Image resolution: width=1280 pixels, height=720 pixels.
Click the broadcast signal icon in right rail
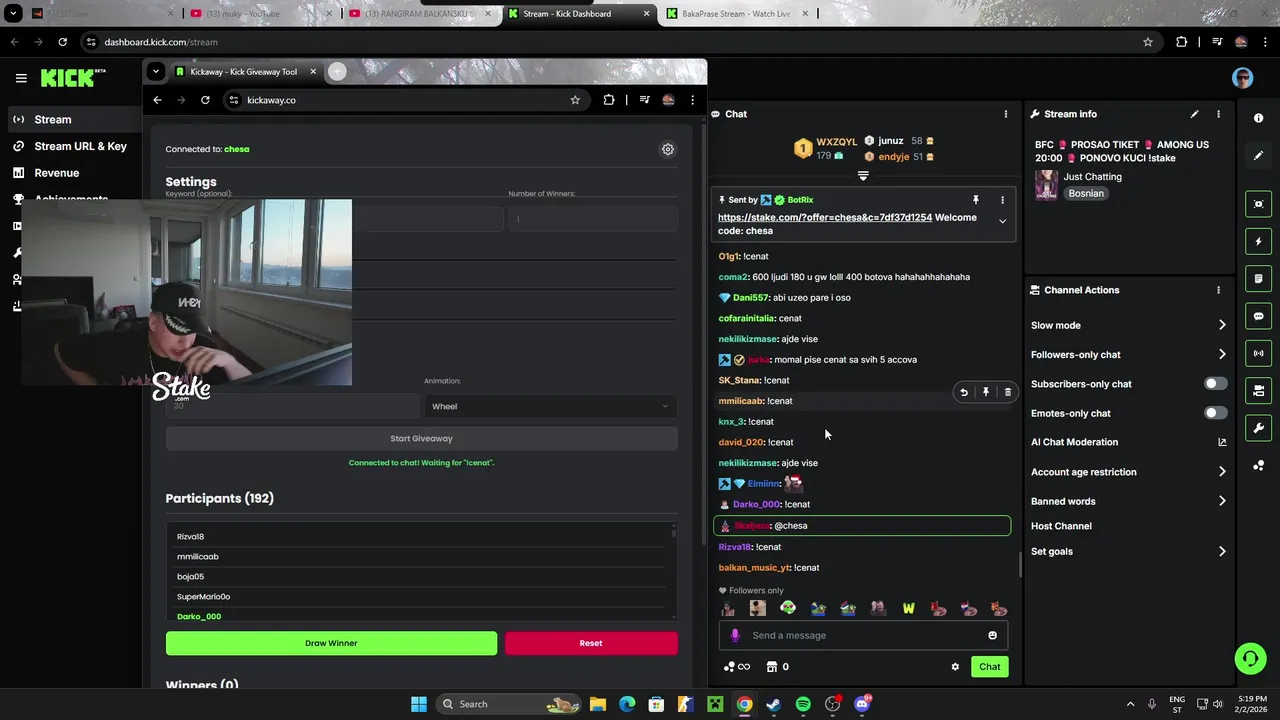(1259, 353)
